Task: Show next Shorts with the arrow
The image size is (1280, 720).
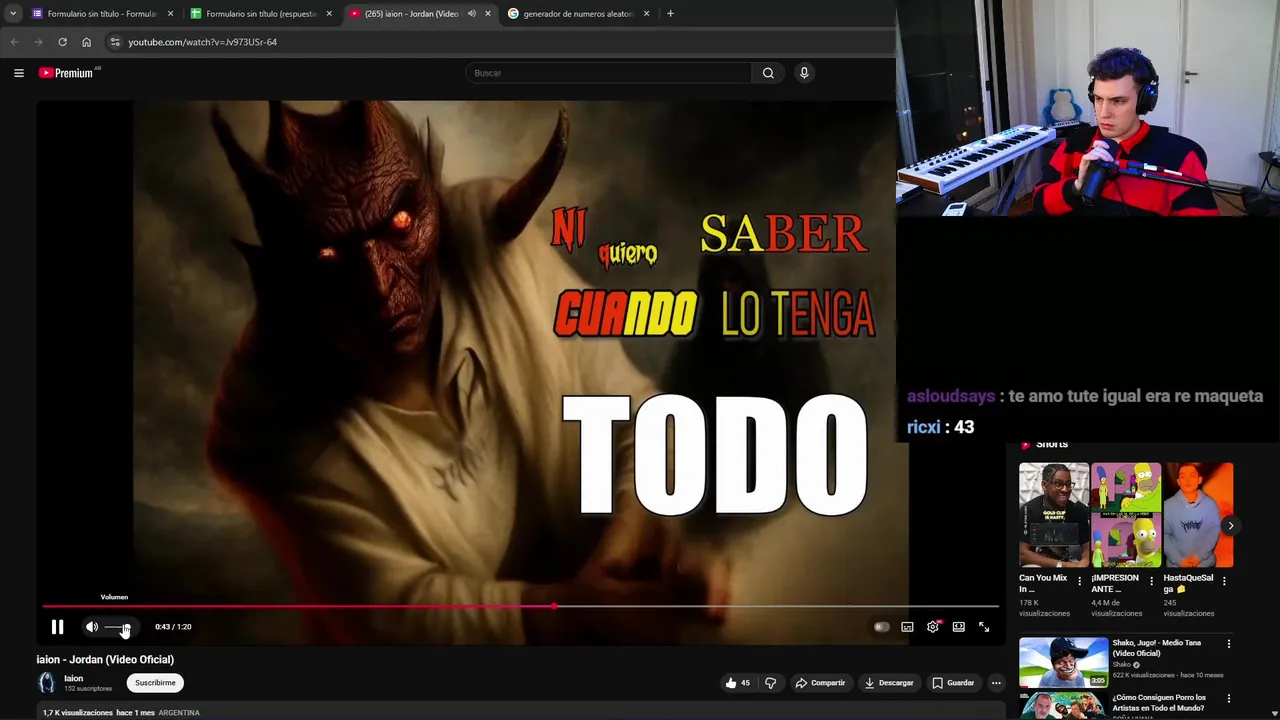Action: (x=1230, y=526)
